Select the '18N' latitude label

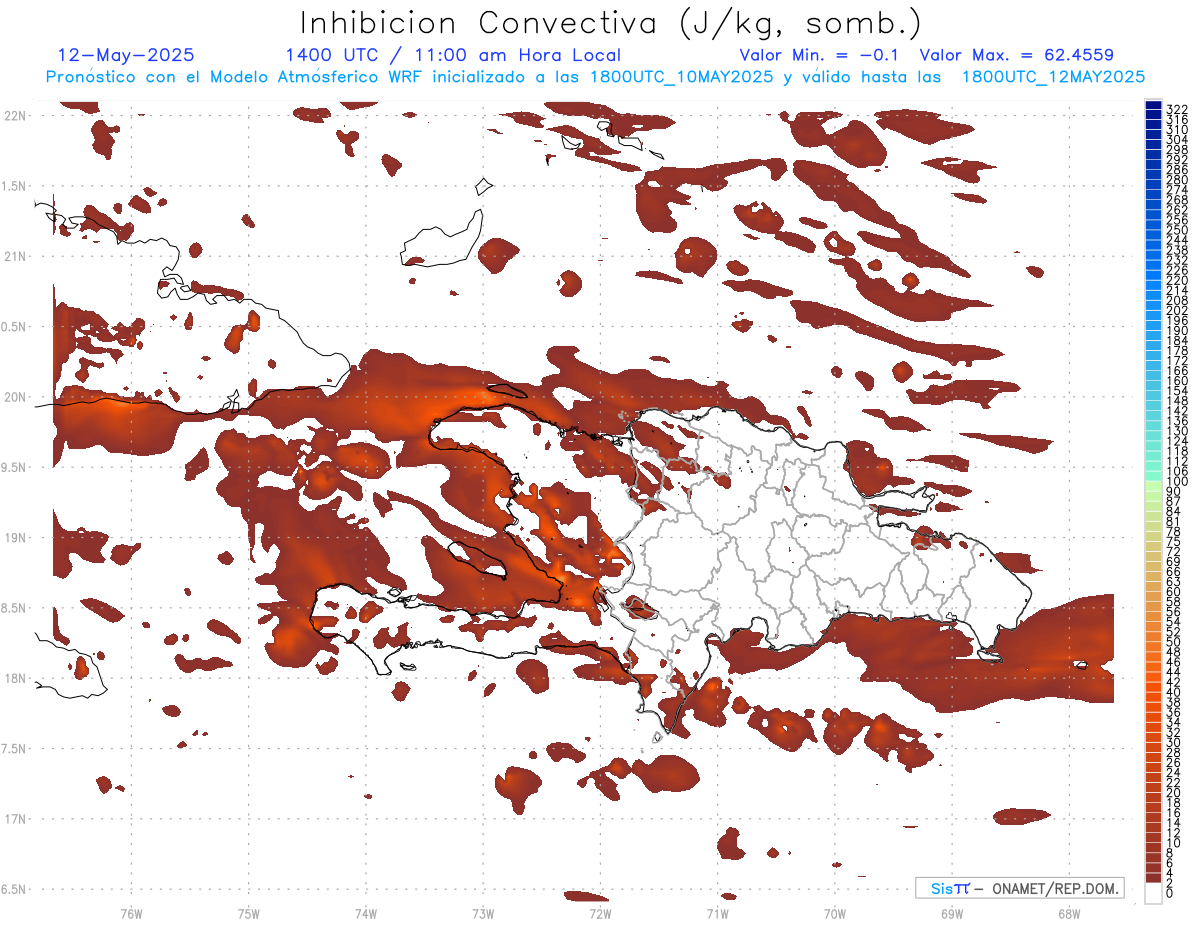pyautogui.click(x=15, y=678)
